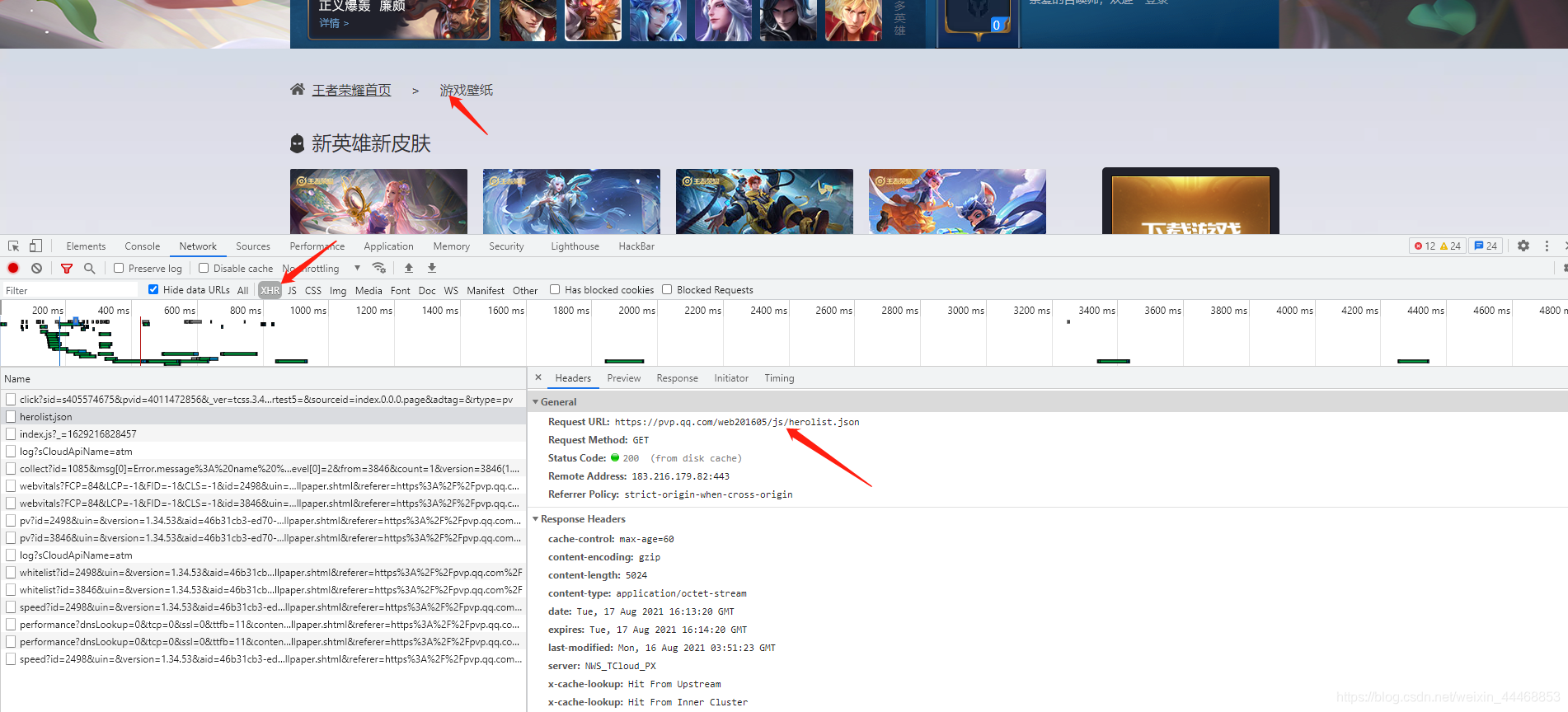Uncheck Hide data URLs checkbox
Screen dimensions: 1568x712
[153, 289]
